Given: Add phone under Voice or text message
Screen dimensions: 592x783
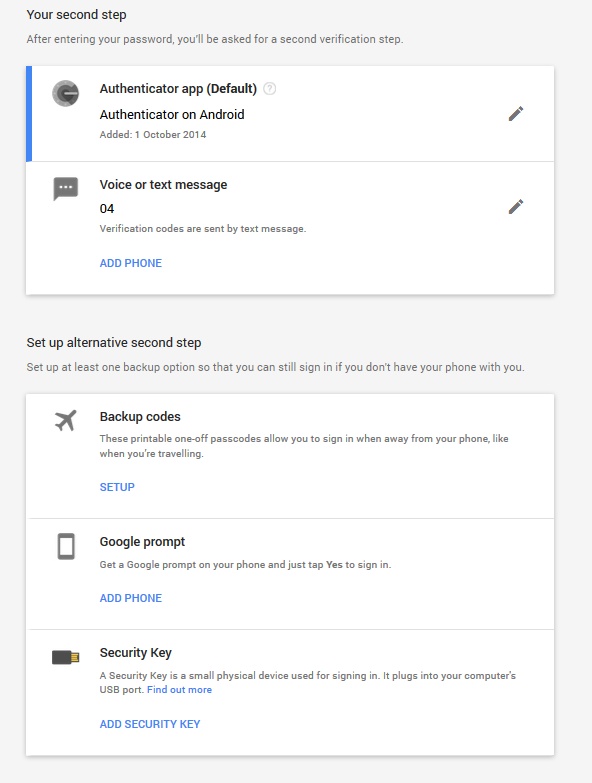Looking at the screenshot, I should click(x=131, y=263).
